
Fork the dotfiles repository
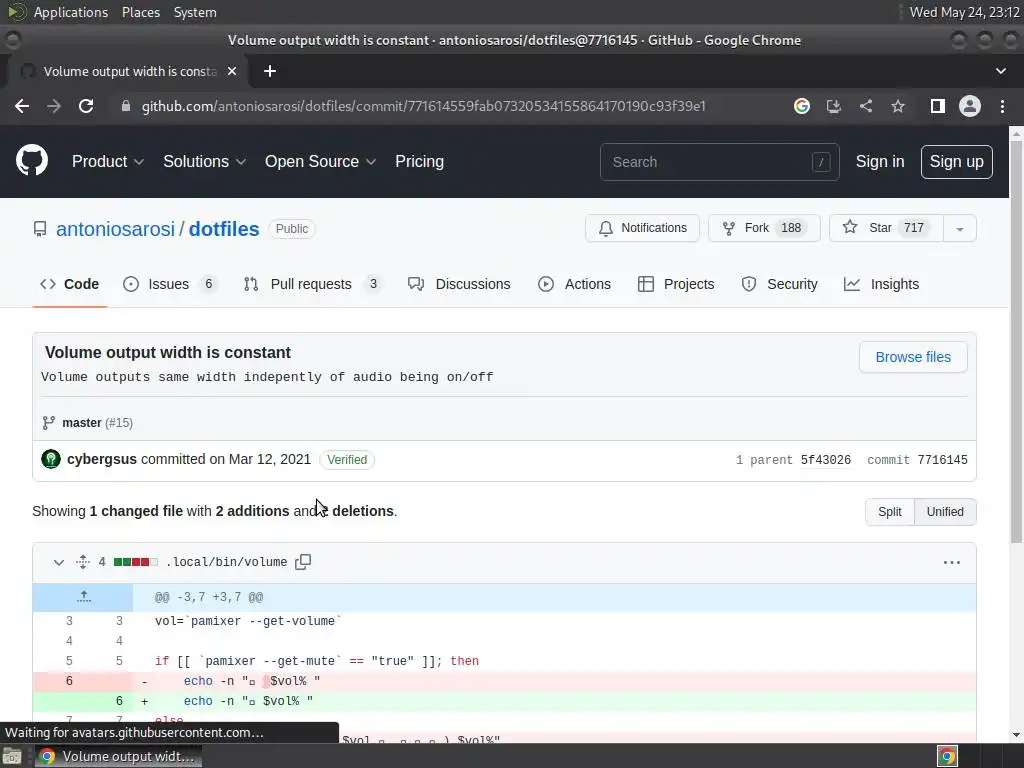pos(764,228)
